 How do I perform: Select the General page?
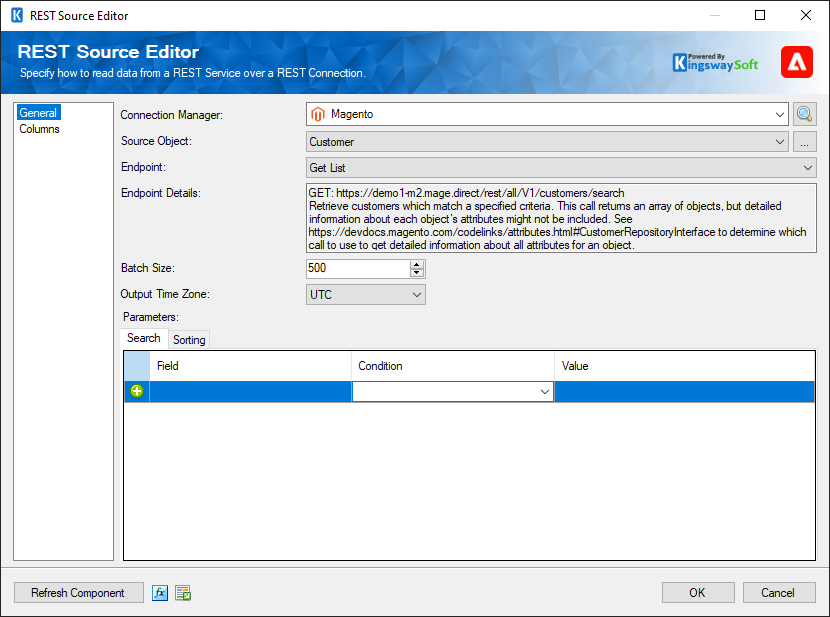pyautogui.click(x=38, y=113)
